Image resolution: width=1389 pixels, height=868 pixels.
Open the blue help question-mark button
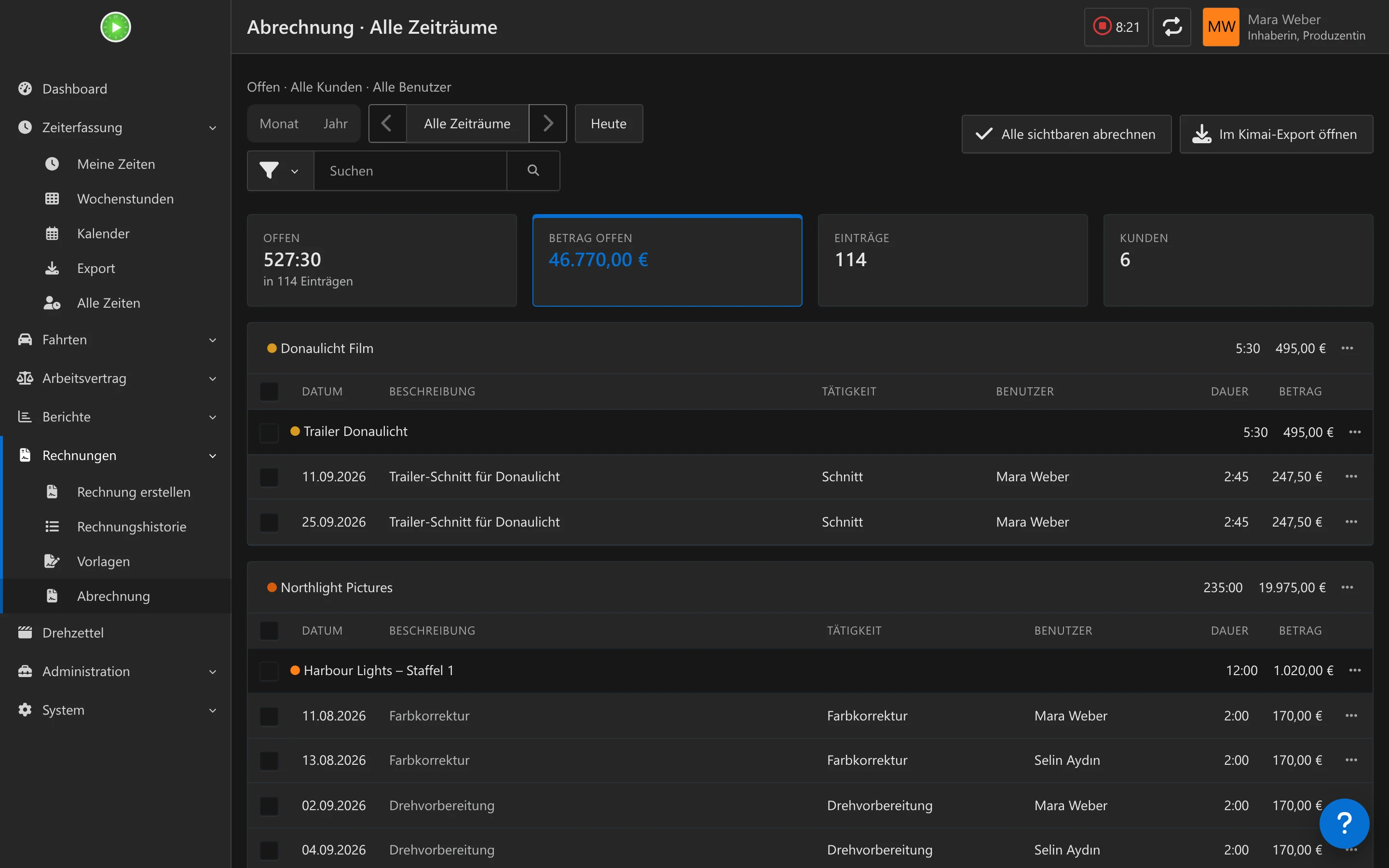coord(1344,823)
